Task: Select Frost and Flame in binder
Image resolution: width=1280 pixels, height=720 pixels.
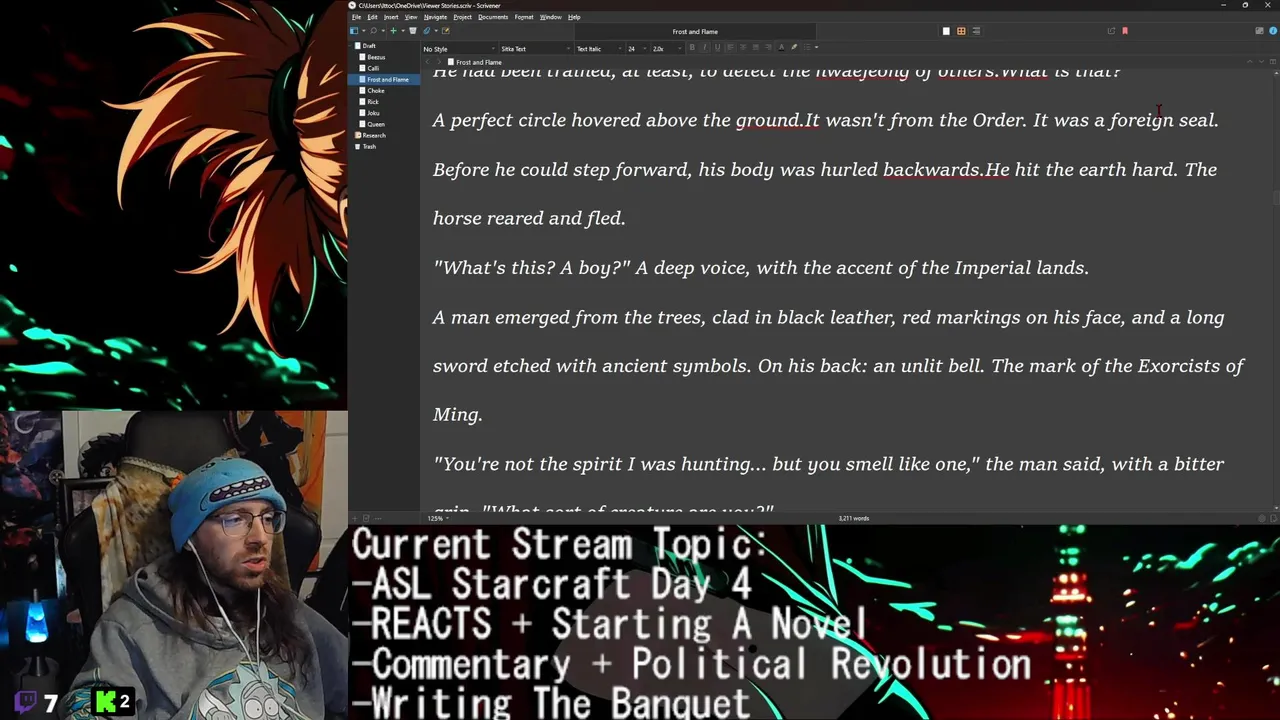Action: [387, 79]
